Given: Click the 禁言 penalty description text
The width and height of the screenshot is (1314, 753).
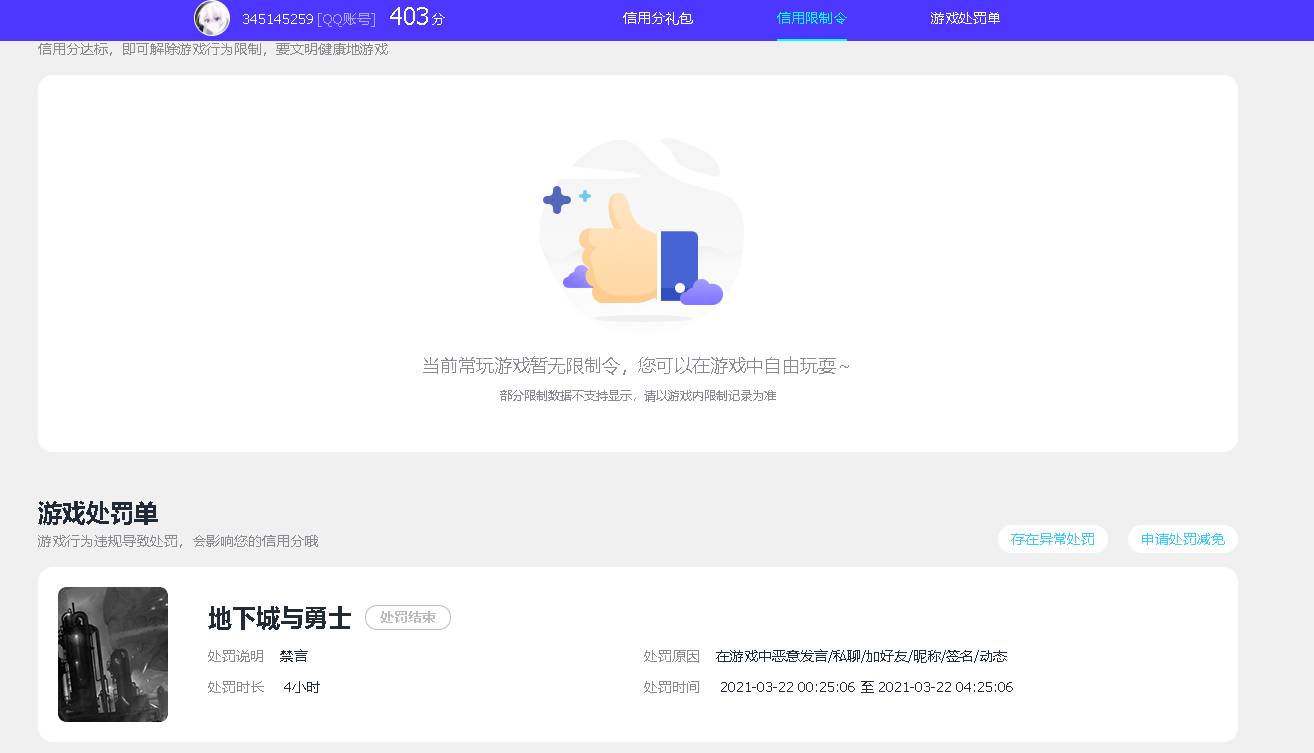Looking at the screenshot, I should pyautogui.click(x=293, y=656).
